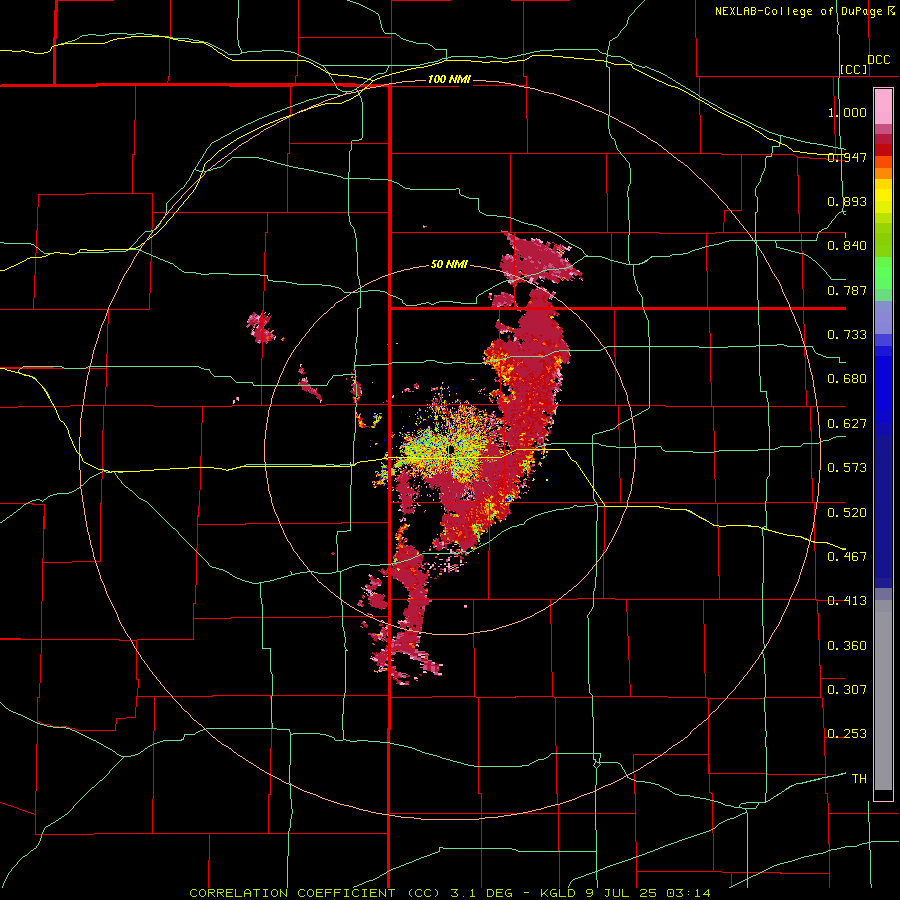
Task: Click the pink top segment of color scale
Action: click(883, 106)
